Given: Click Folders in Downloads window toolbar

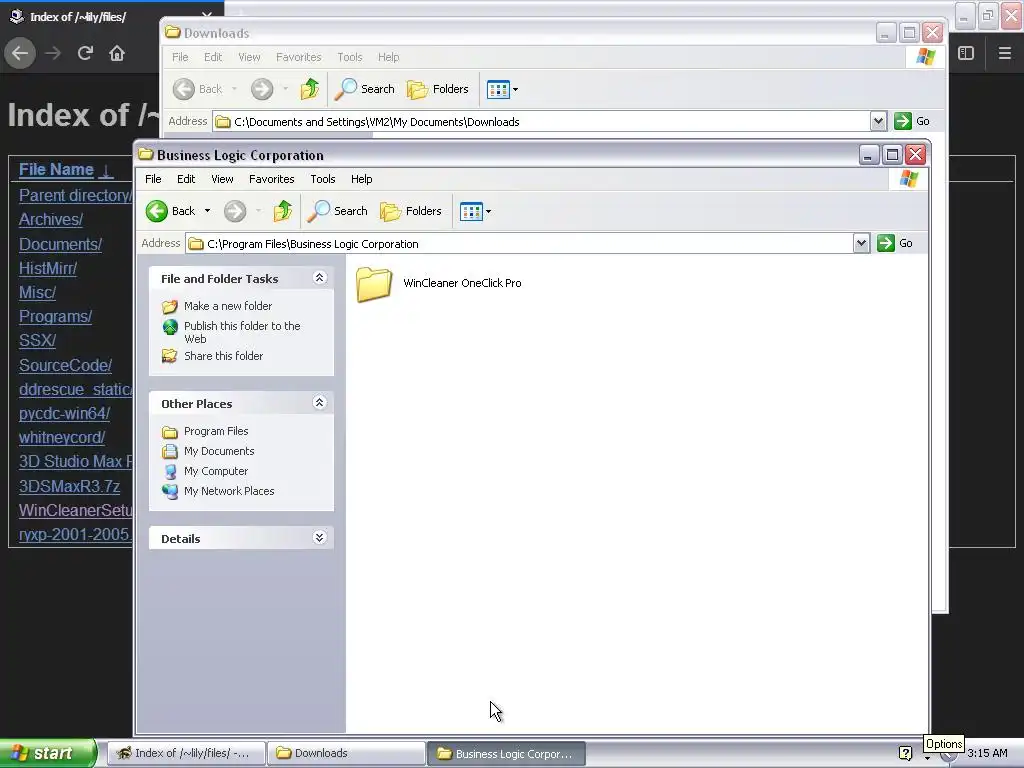Looking at the screenshot, I should [x=438, y=89].
